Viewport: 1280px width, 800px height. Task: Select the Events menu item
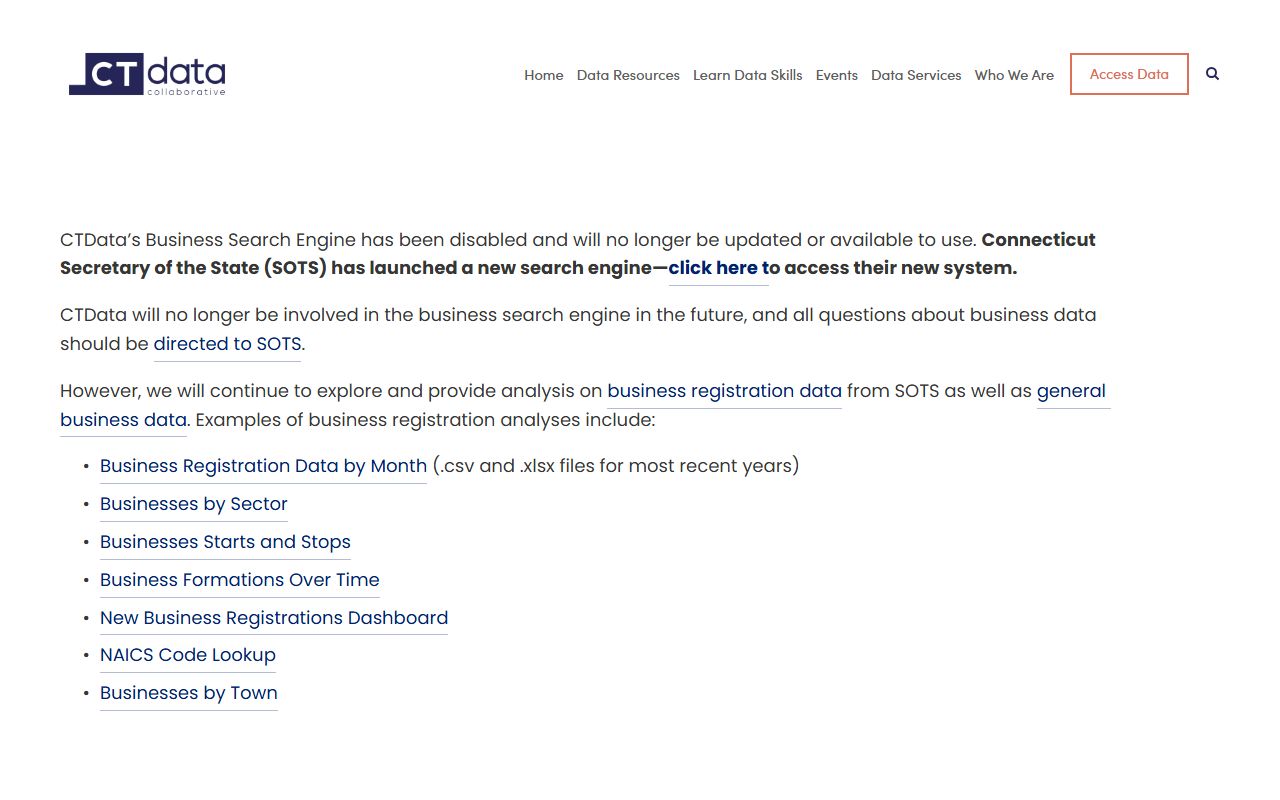(x=837, y=75)
